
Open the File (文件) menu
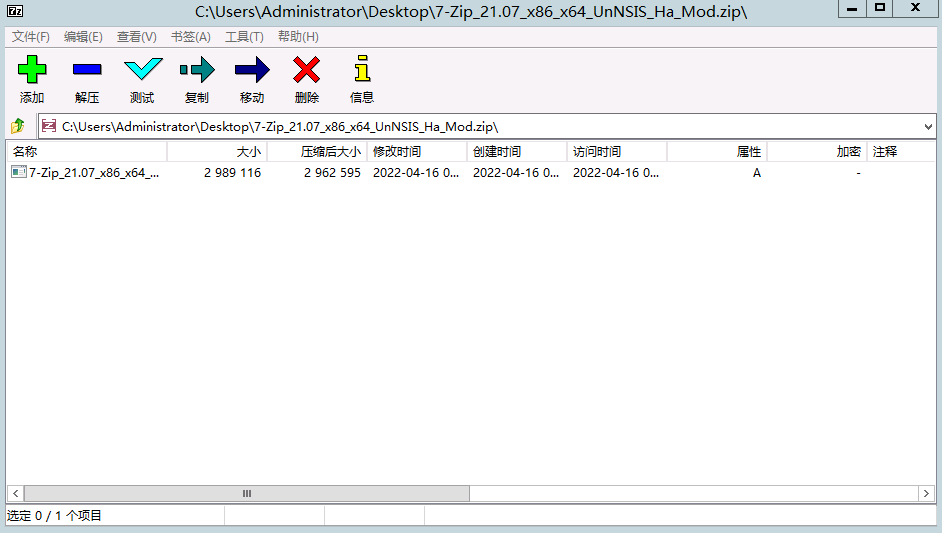[31, 37]
